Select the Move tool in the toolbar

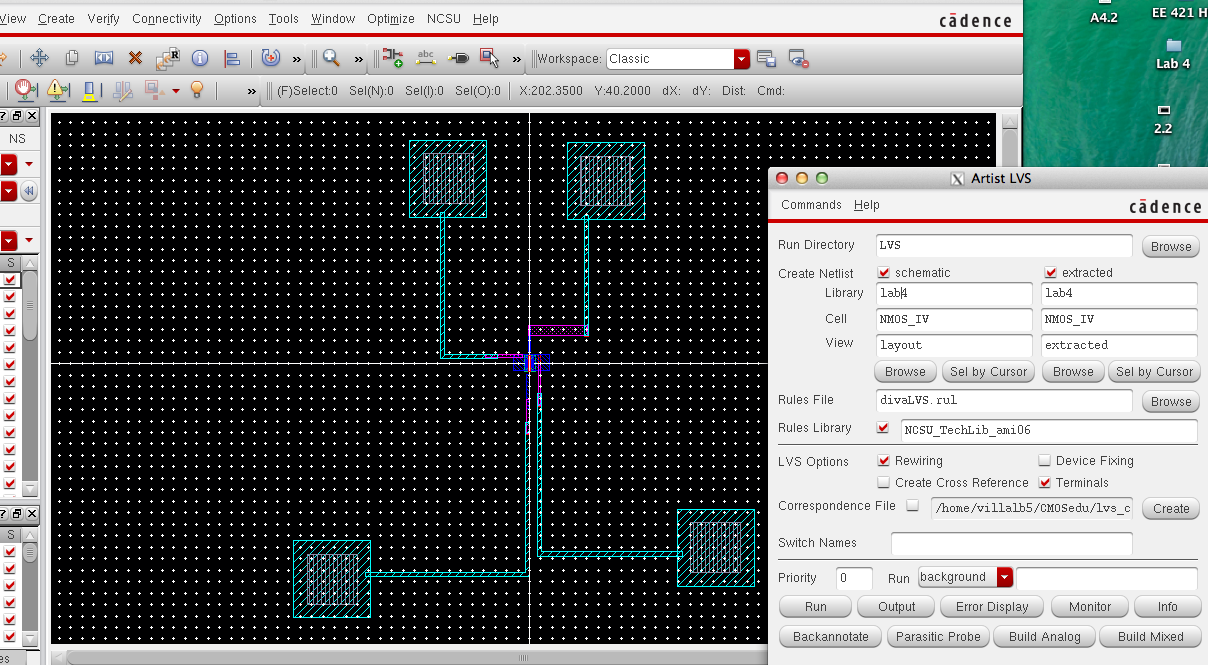click(40, 58)
